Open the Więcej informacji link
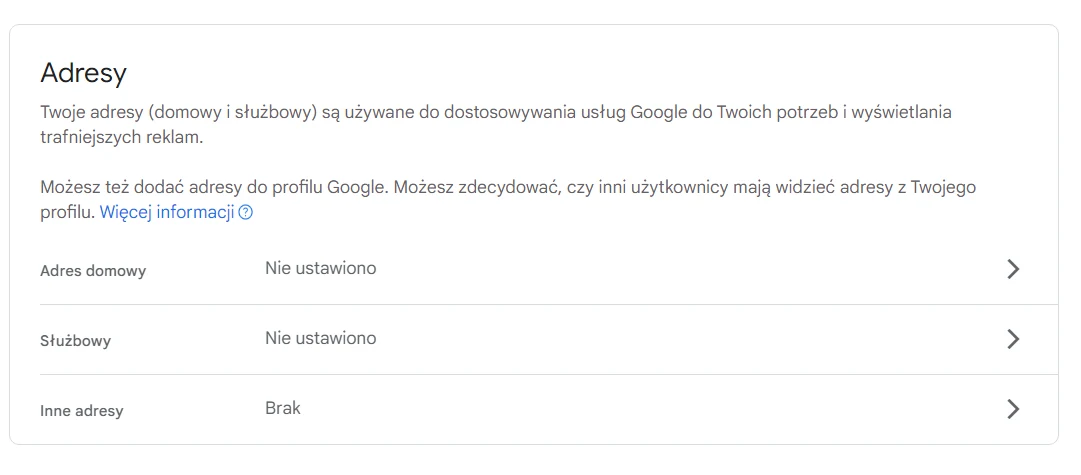The image size is (1081, 475). [x=166, y=212]
